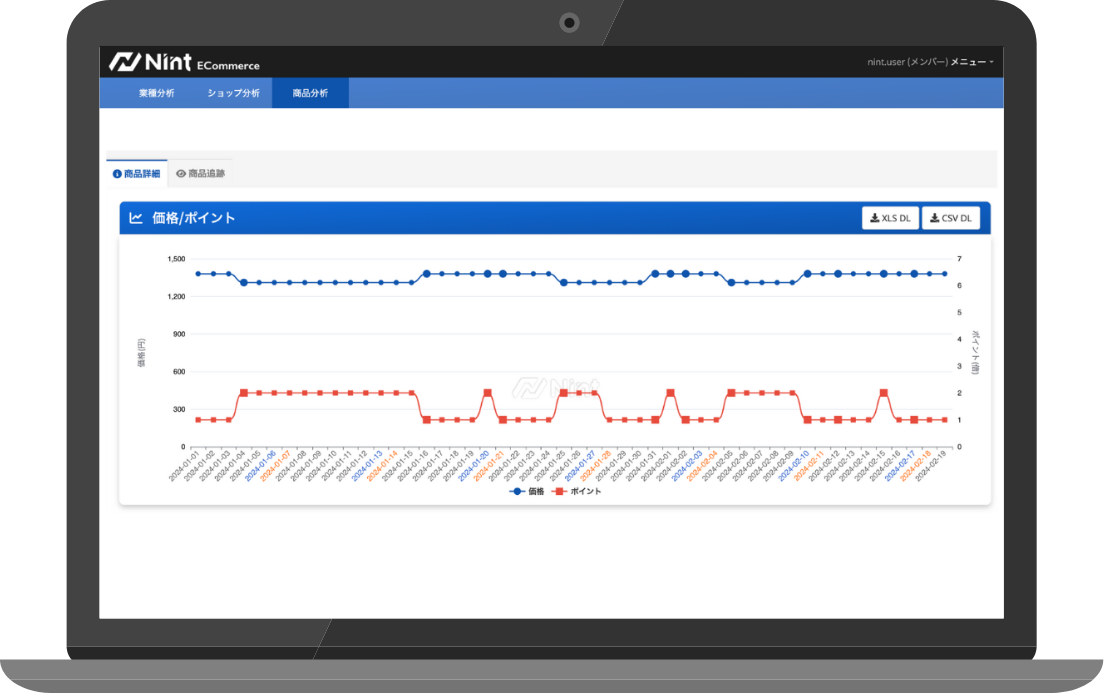1104x693 pixels.
Task: Click the price data point for 2024-01-04
Action: click(243, 282)
